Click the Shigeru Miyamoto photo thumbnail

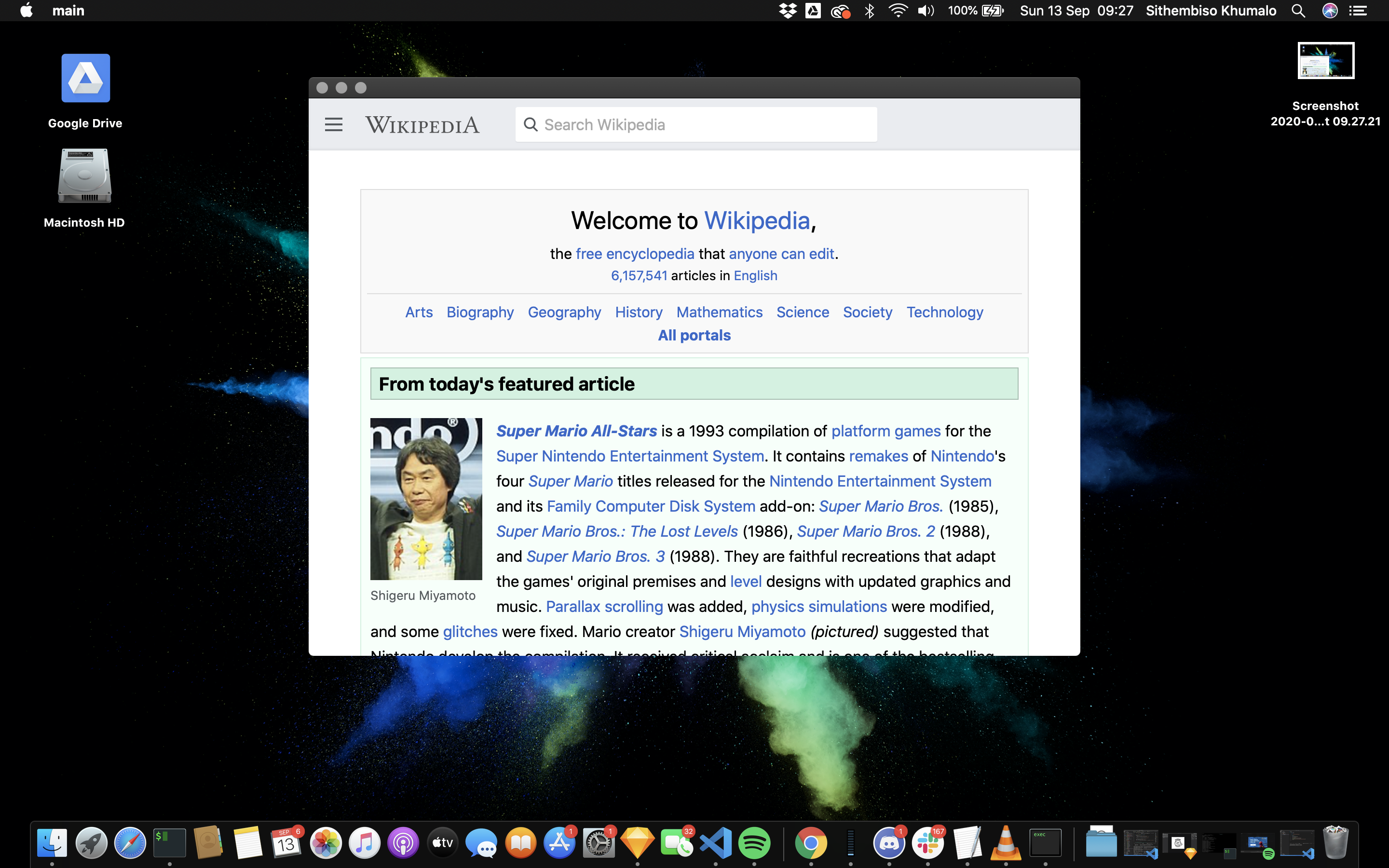(426, 498)
